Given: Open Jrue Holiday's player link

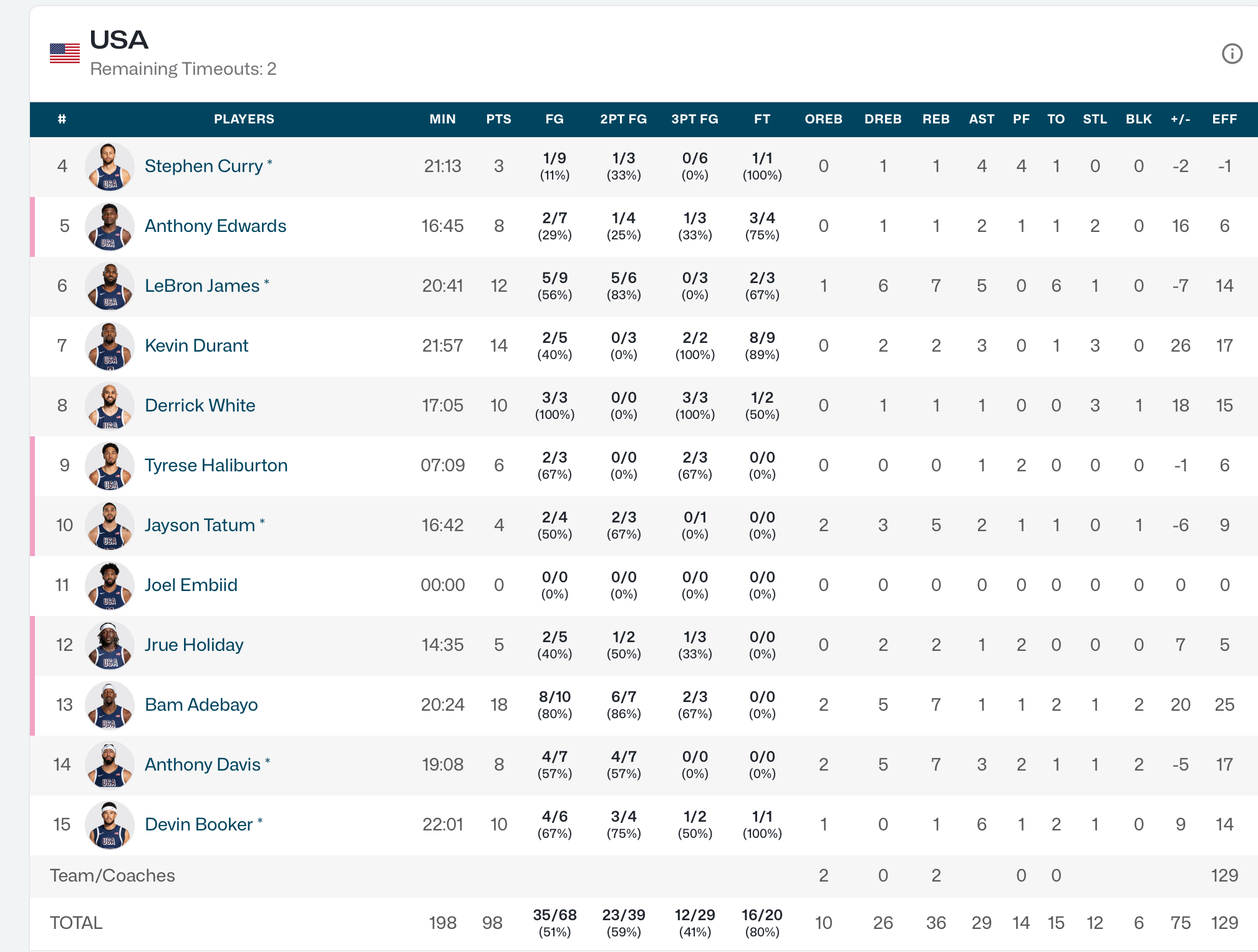Looking at the screenshot, I should coord(194,645).
